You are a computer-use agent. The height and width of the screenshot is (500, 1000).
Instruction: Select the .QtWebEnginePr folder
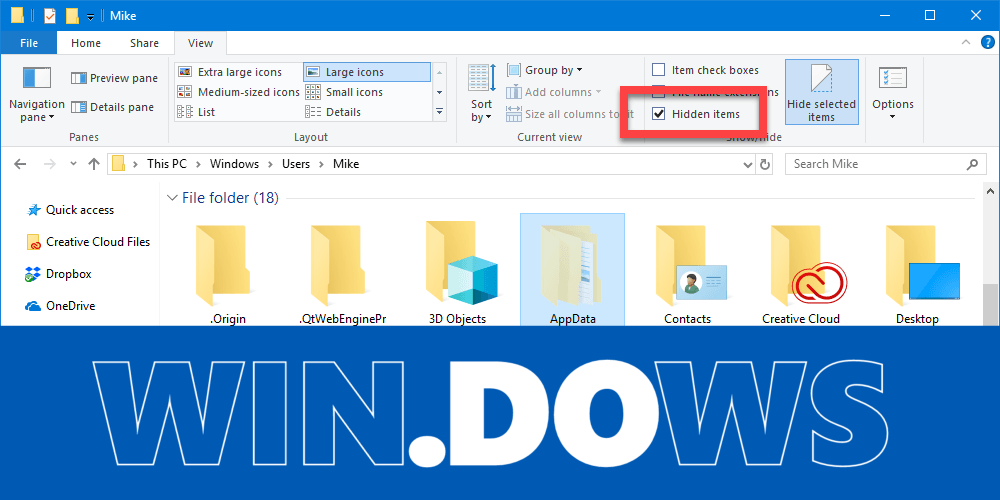point(342,271)
